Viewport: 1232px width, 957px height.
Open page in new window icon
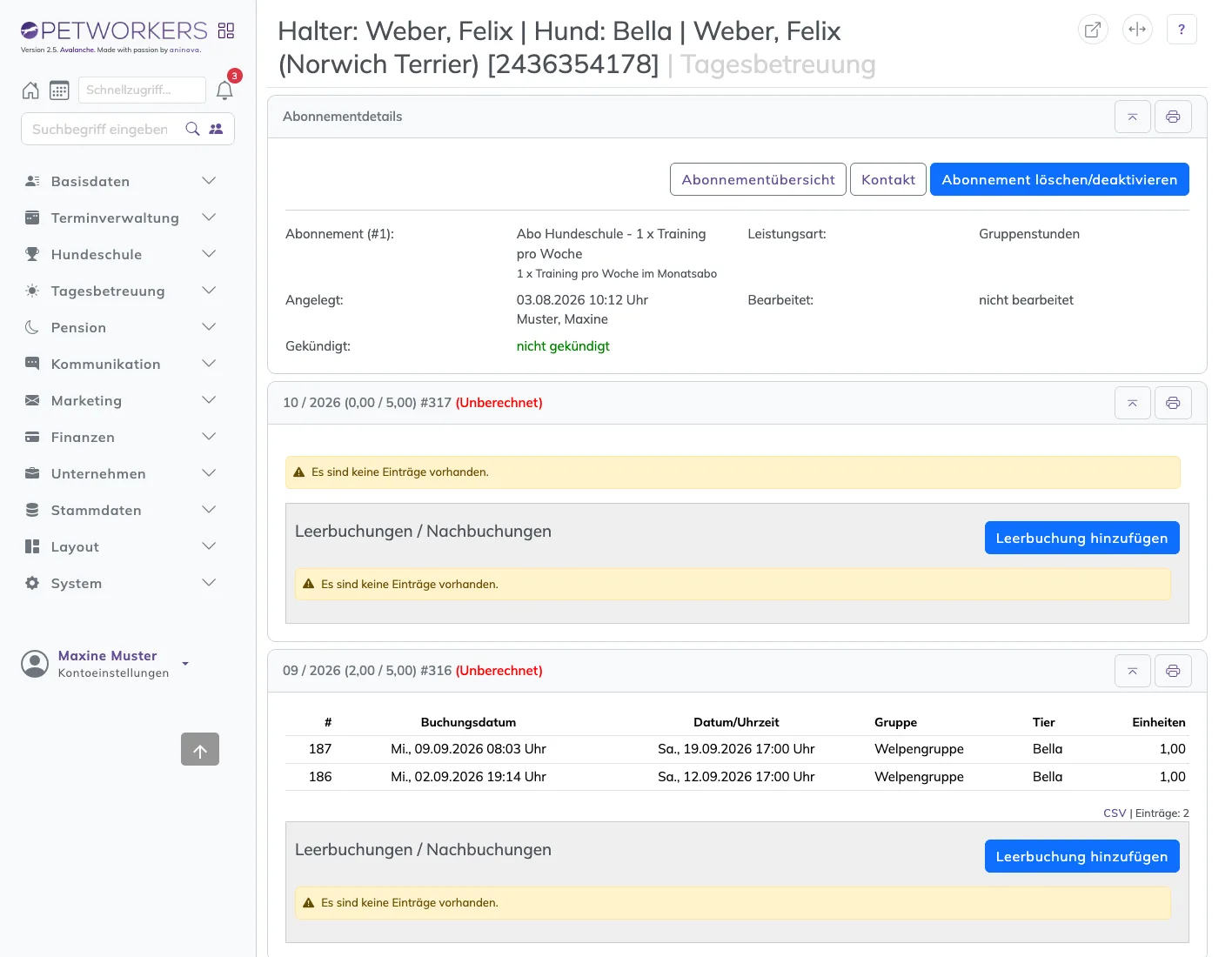pos(1093,29)
